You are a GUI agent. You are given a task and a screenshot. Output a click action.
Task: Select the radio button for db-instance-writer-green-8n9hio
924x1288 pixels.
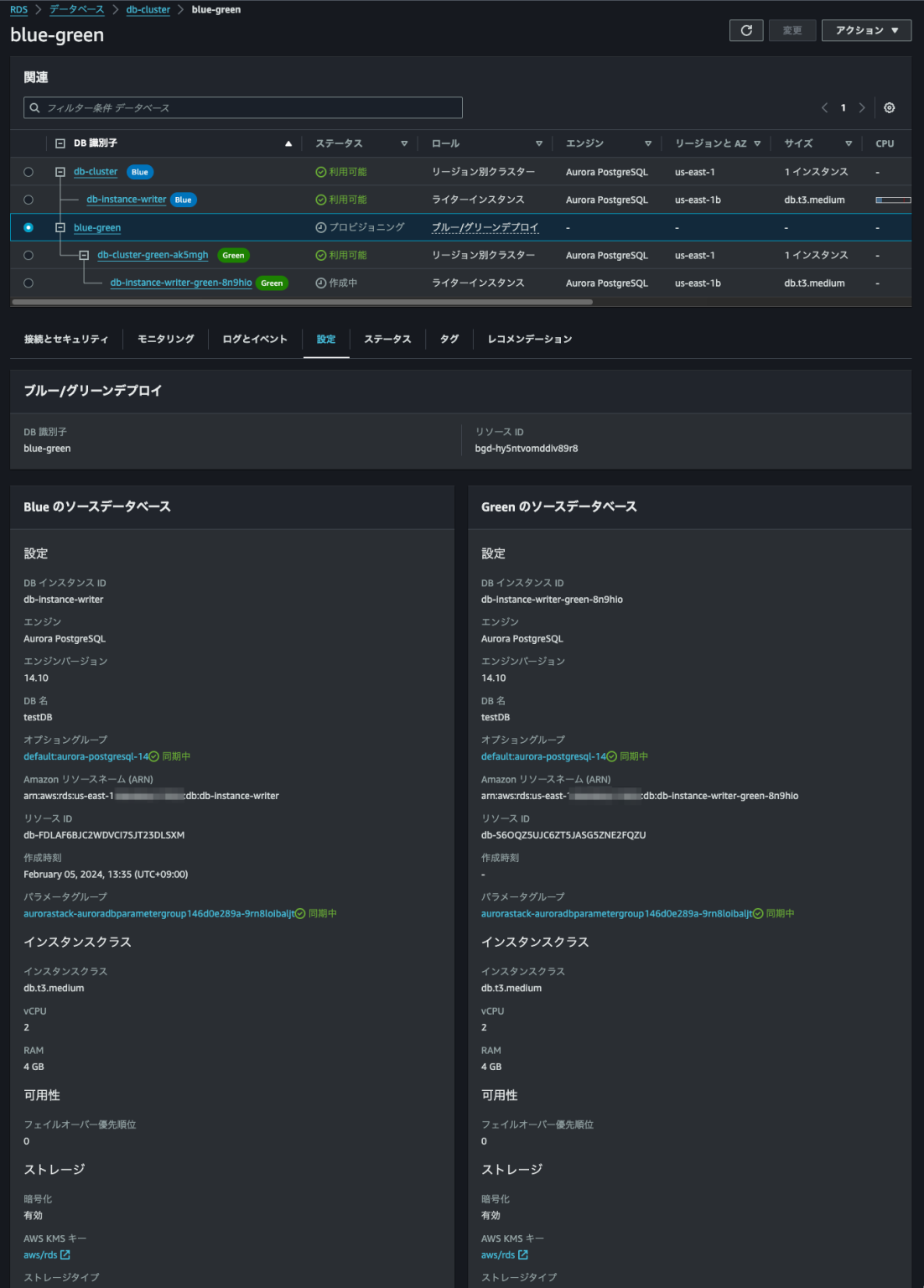coord(29,283)
